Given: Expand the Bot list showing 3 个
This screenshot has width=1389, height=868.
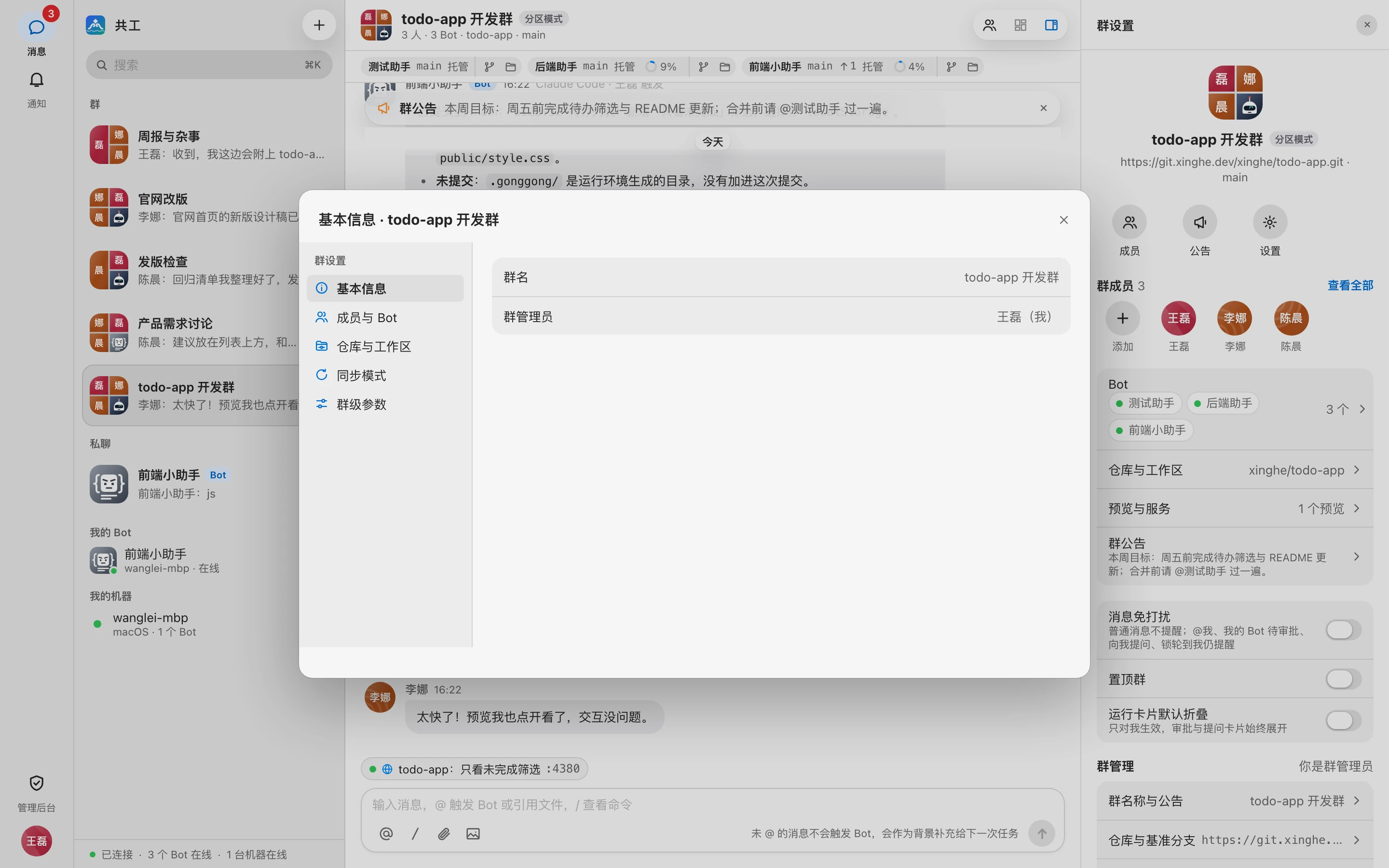Looking at the screenshot, I should point(1234,409).
